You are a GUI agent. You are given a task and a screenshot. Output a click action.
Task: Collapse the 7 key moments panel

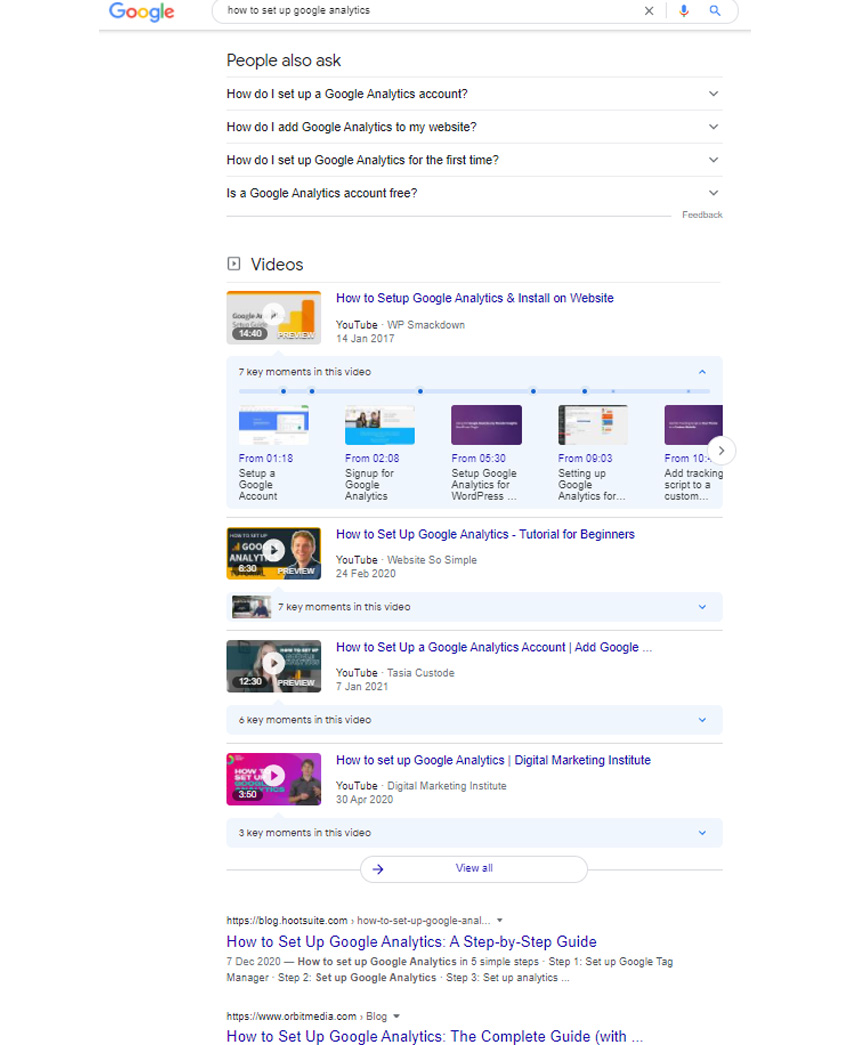701,370
